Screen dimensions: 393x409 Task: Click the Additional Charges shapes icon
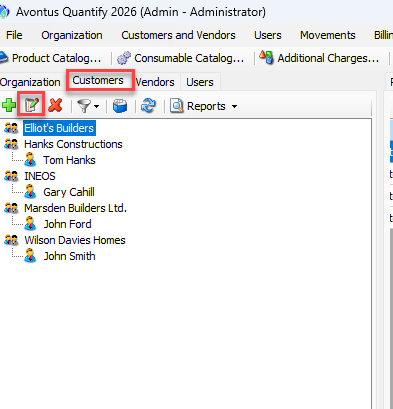[266, 57]
